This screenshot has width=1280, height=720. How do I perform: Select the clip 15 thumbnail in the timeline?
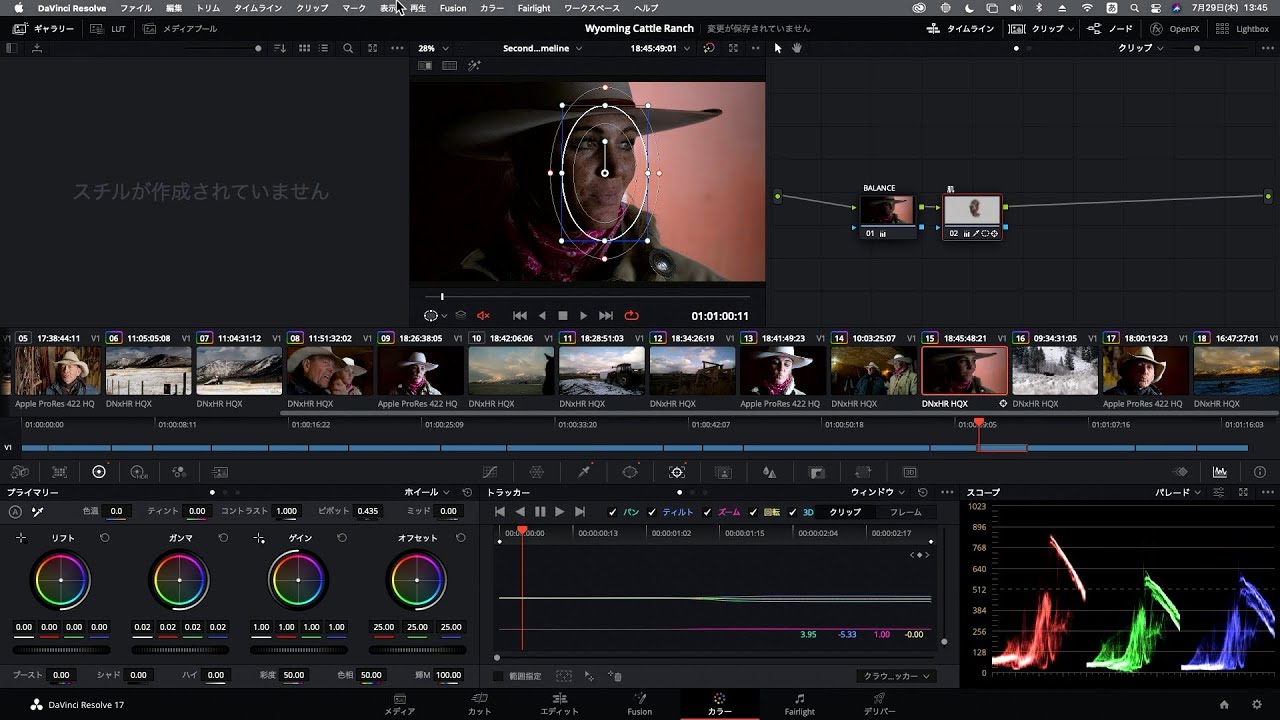click(x=966, y=370)
